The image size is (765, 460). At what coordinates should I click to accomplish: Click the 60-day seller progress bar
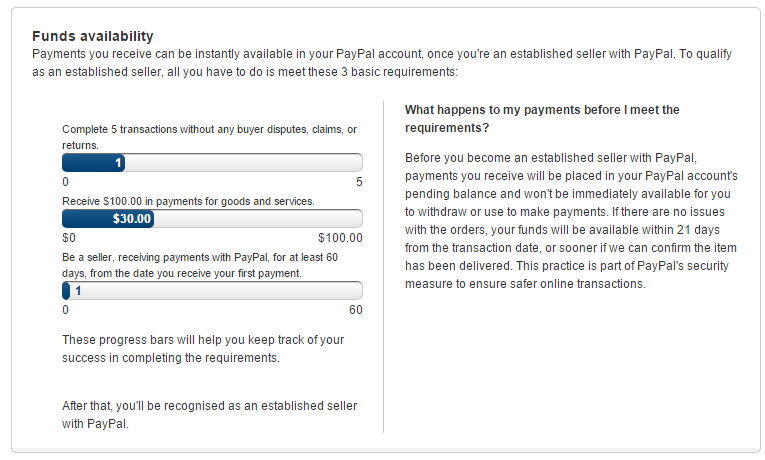coord(212,291)
